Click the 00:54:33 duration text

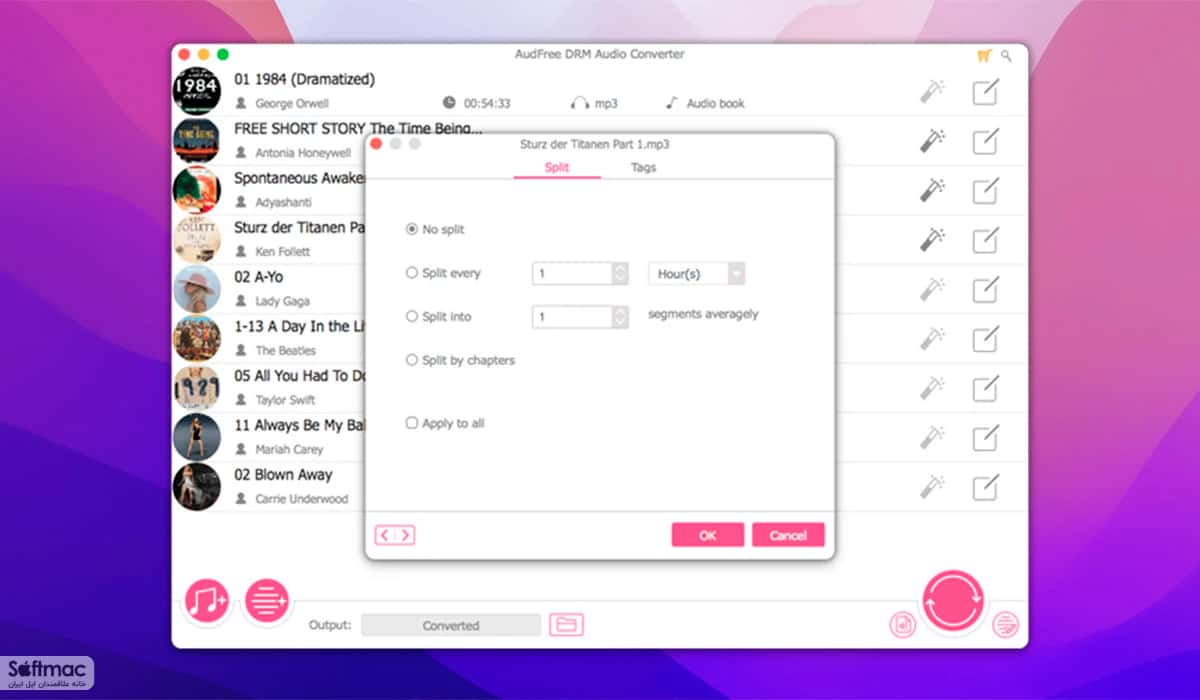(x=486, y=103)
